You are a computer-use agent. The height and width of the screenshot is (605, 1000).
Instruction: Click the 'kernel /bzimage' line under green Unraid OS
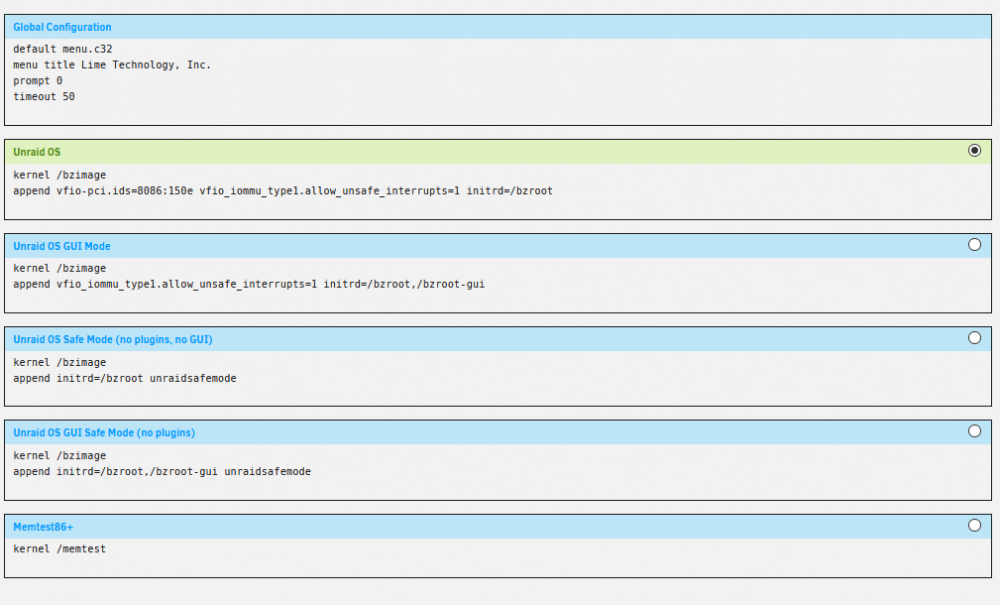pos(59,175)
